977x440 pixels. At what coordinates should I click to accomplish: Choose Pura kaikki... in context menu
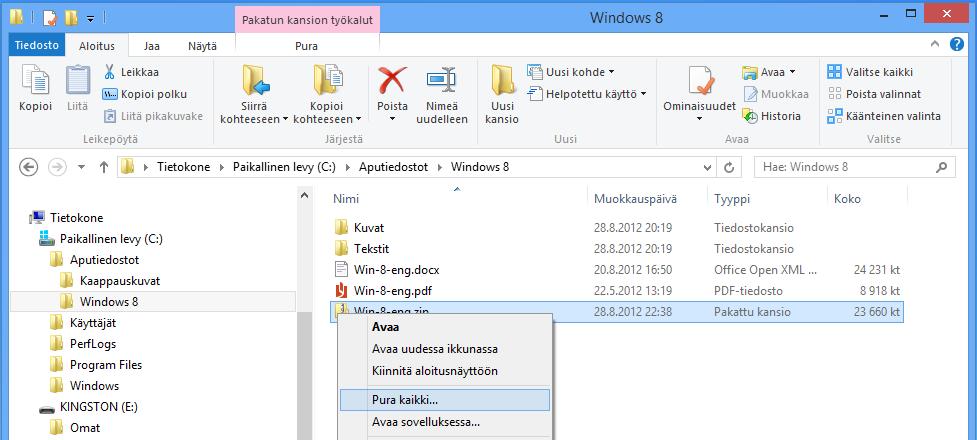point(445,400)
